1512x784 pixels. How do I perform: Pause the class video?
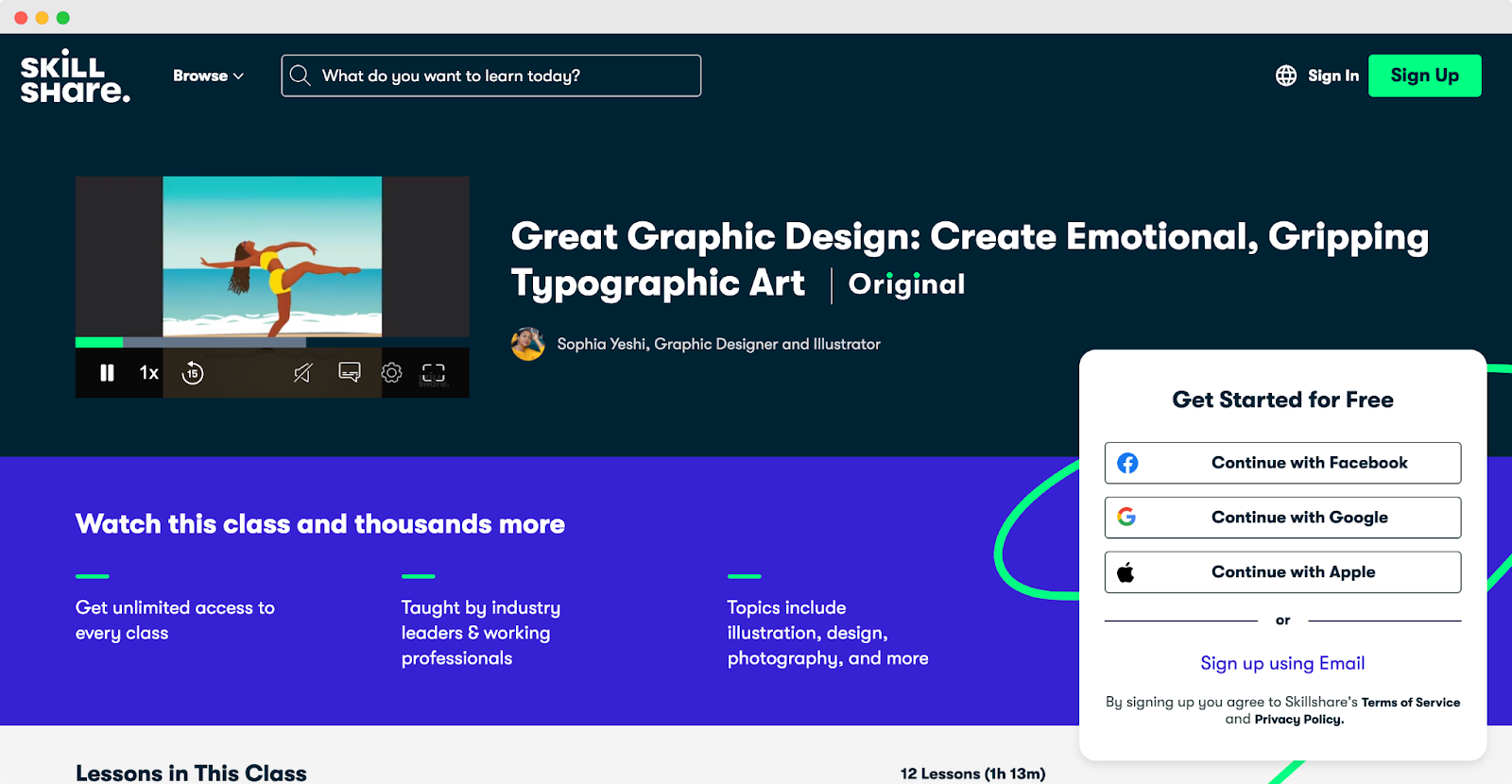(107, 373)
